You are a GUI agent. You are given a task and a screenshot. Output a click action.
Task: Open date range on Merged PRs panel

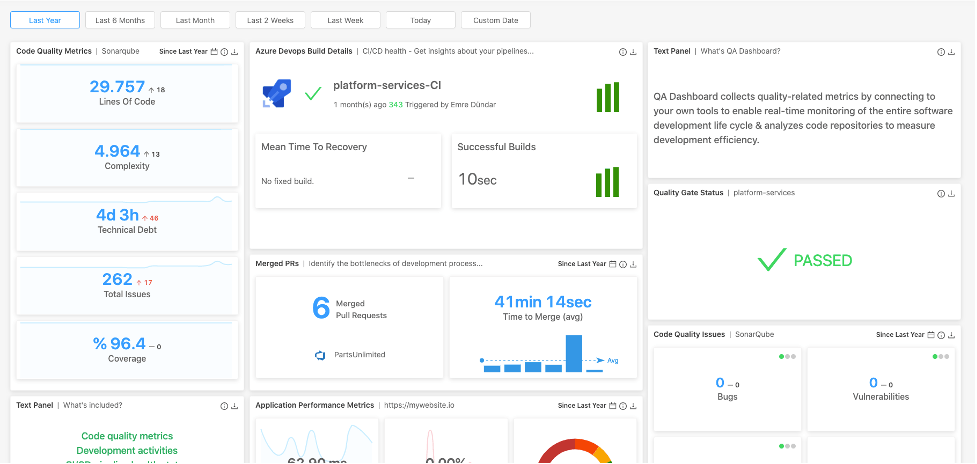point(612,264)
